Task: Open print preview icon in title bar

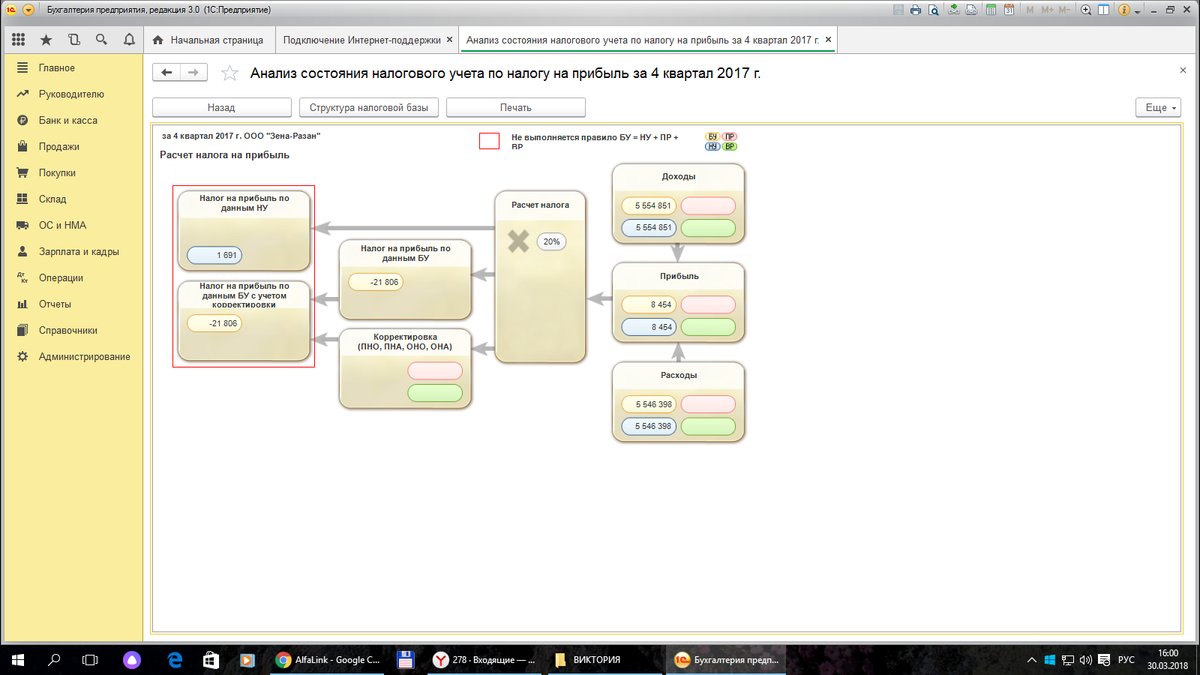Action: [933, 9]
